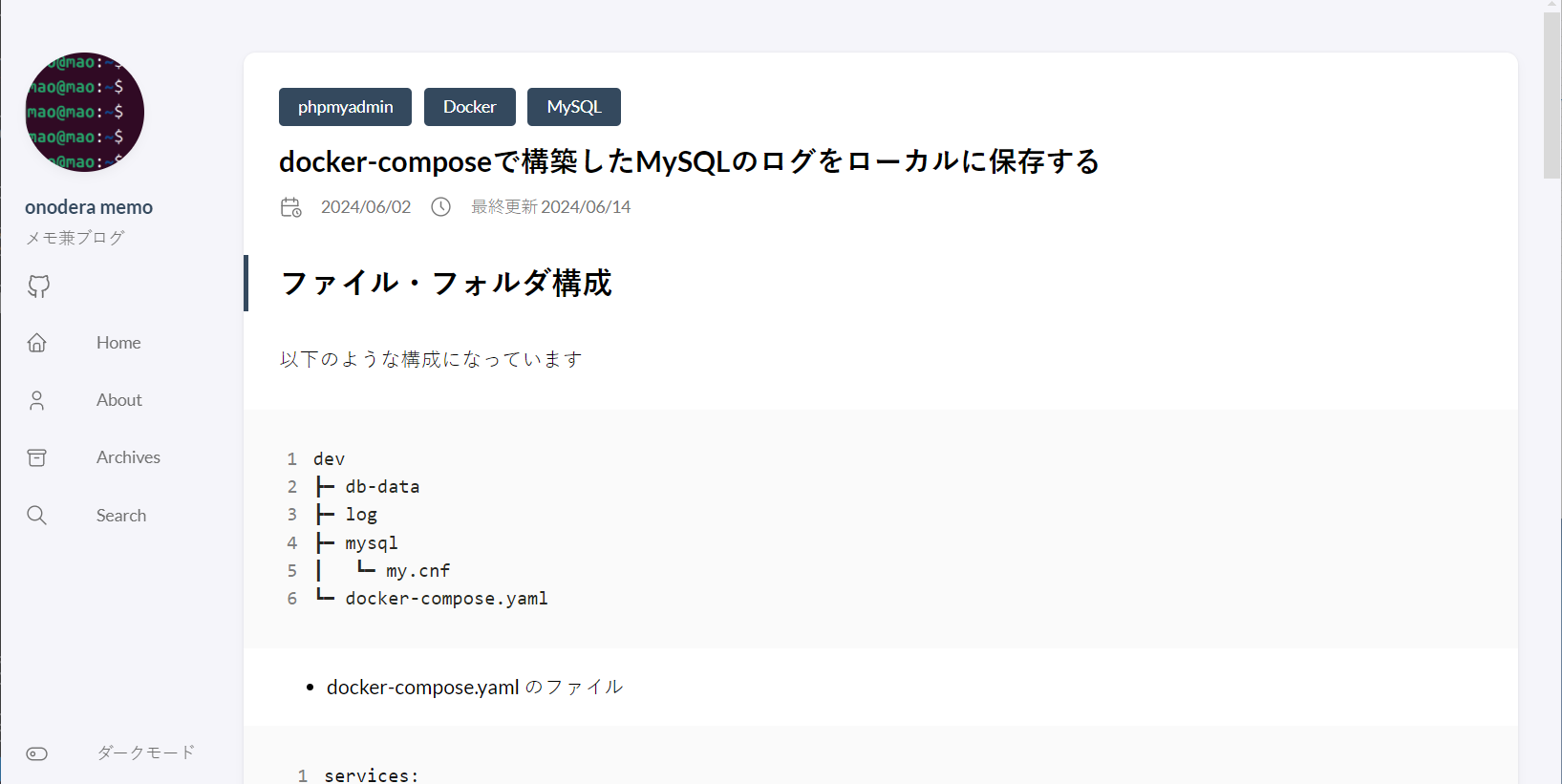
Task: Click the Home house icon
Action: 37,343
